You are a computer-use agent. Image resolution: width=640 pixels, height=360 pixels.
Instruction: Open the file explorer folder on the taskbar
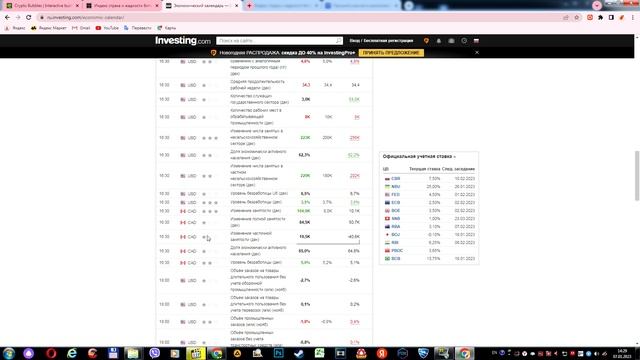point(133,353)
